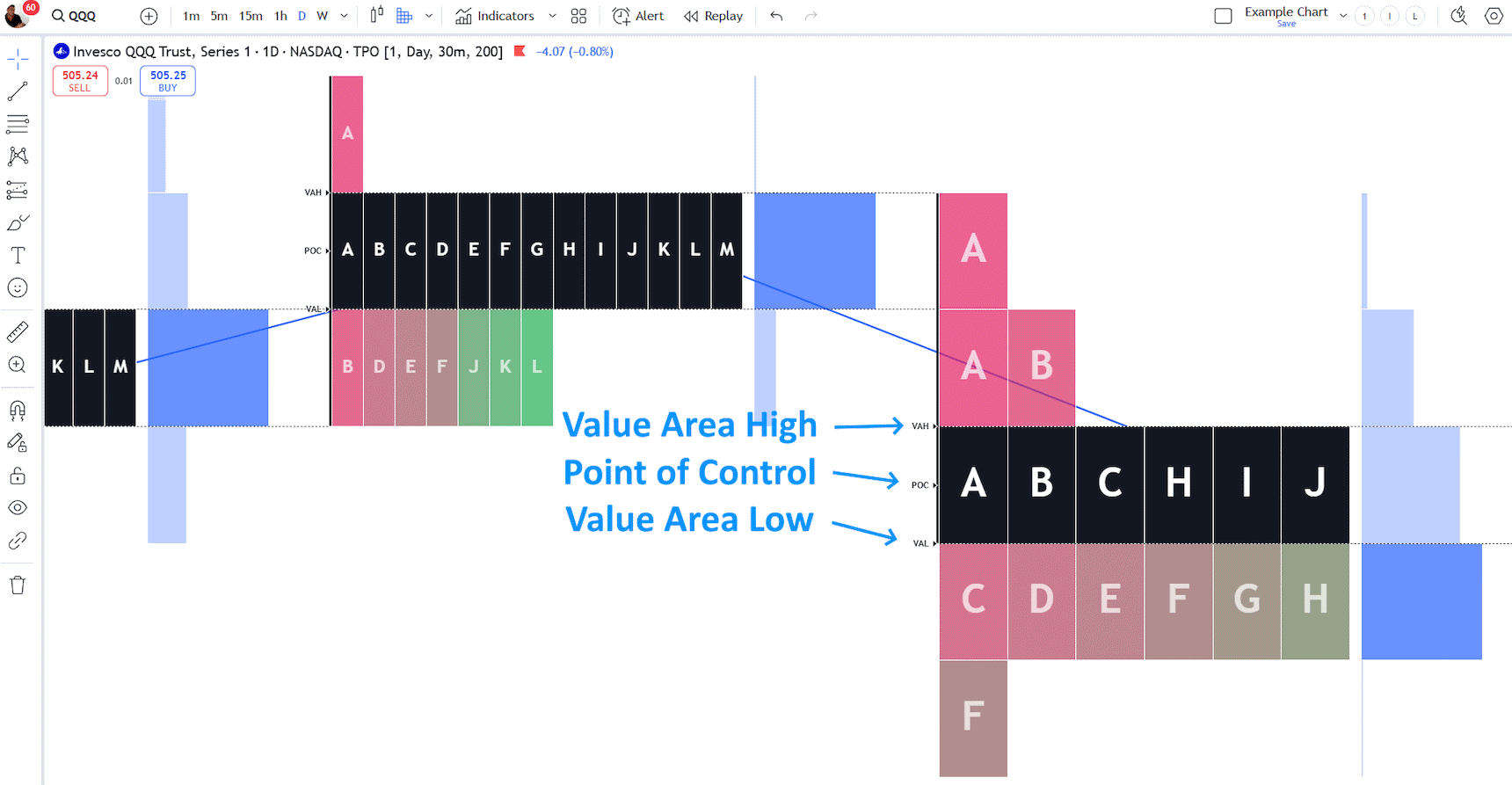Remove drawings with the trash icon
Screen dimensions: 1512x785
click(18, 584)
